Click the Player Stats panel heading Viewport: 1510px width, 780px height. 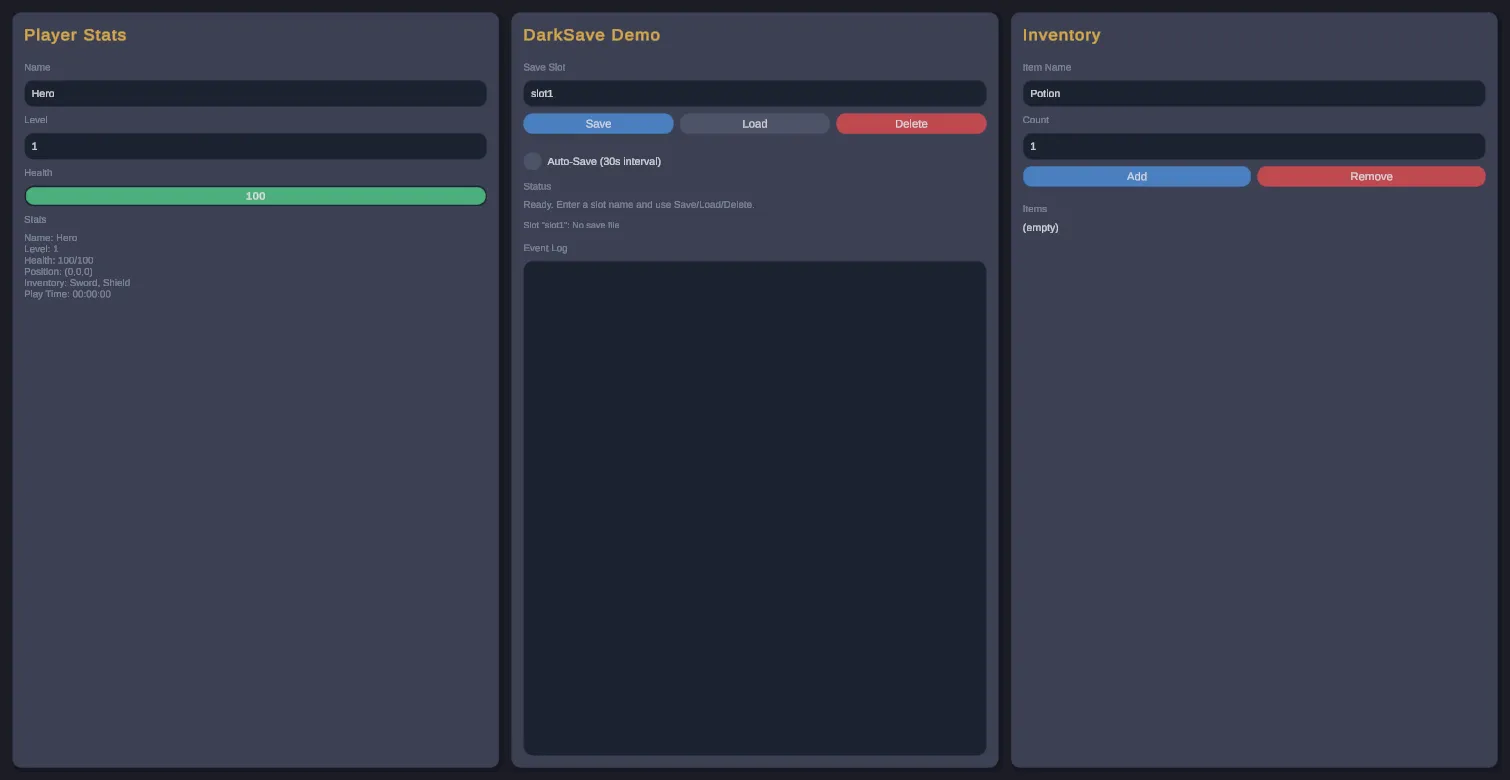tap(75, 34)
